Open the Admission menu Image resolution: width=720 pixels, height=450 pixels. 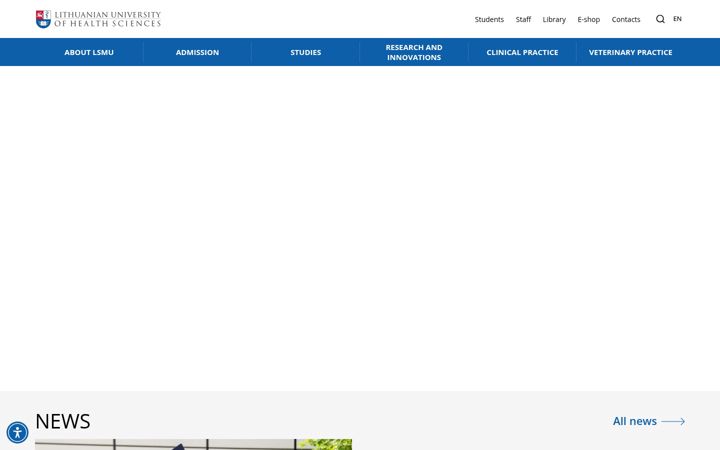(197, 52)
